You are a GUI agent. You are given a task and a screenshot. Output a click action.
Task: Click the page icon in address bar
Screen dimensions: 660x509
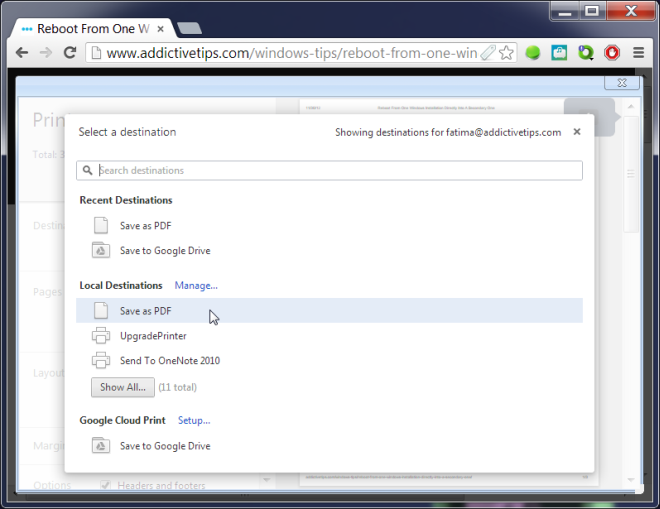[96, 53]
